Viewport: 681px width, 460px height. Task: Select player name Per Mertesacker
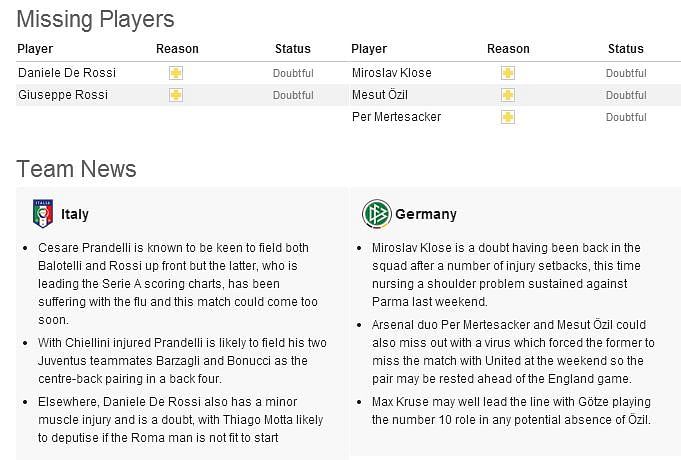coord(397,116)
